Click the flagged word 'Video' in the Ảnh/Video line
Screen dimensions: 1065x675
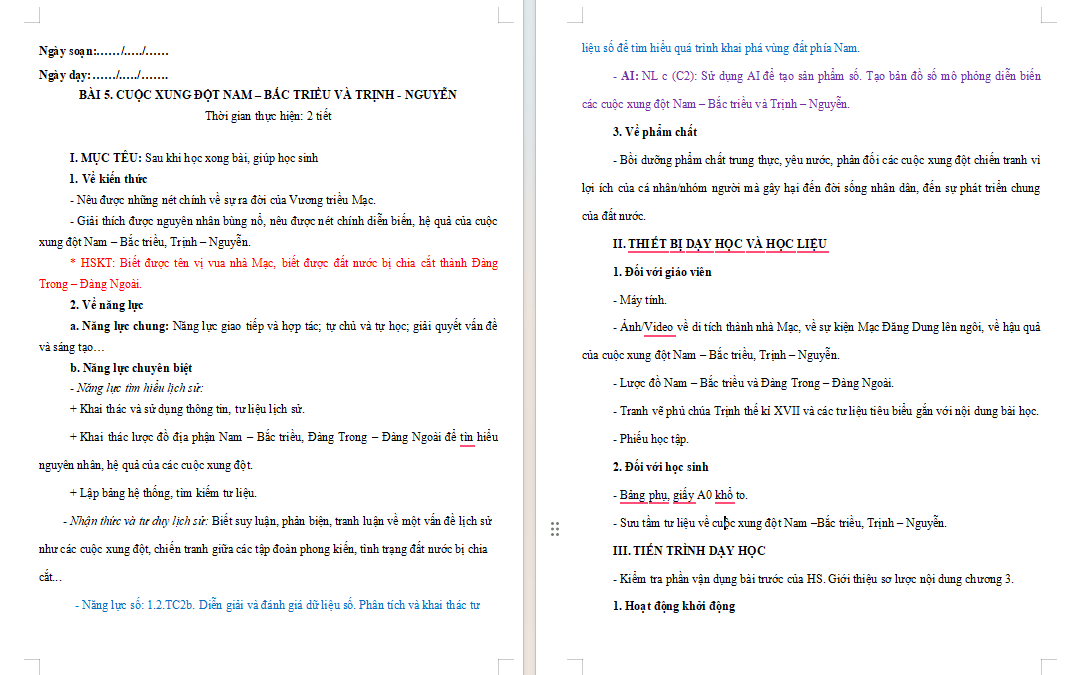(x=658, y=327)
